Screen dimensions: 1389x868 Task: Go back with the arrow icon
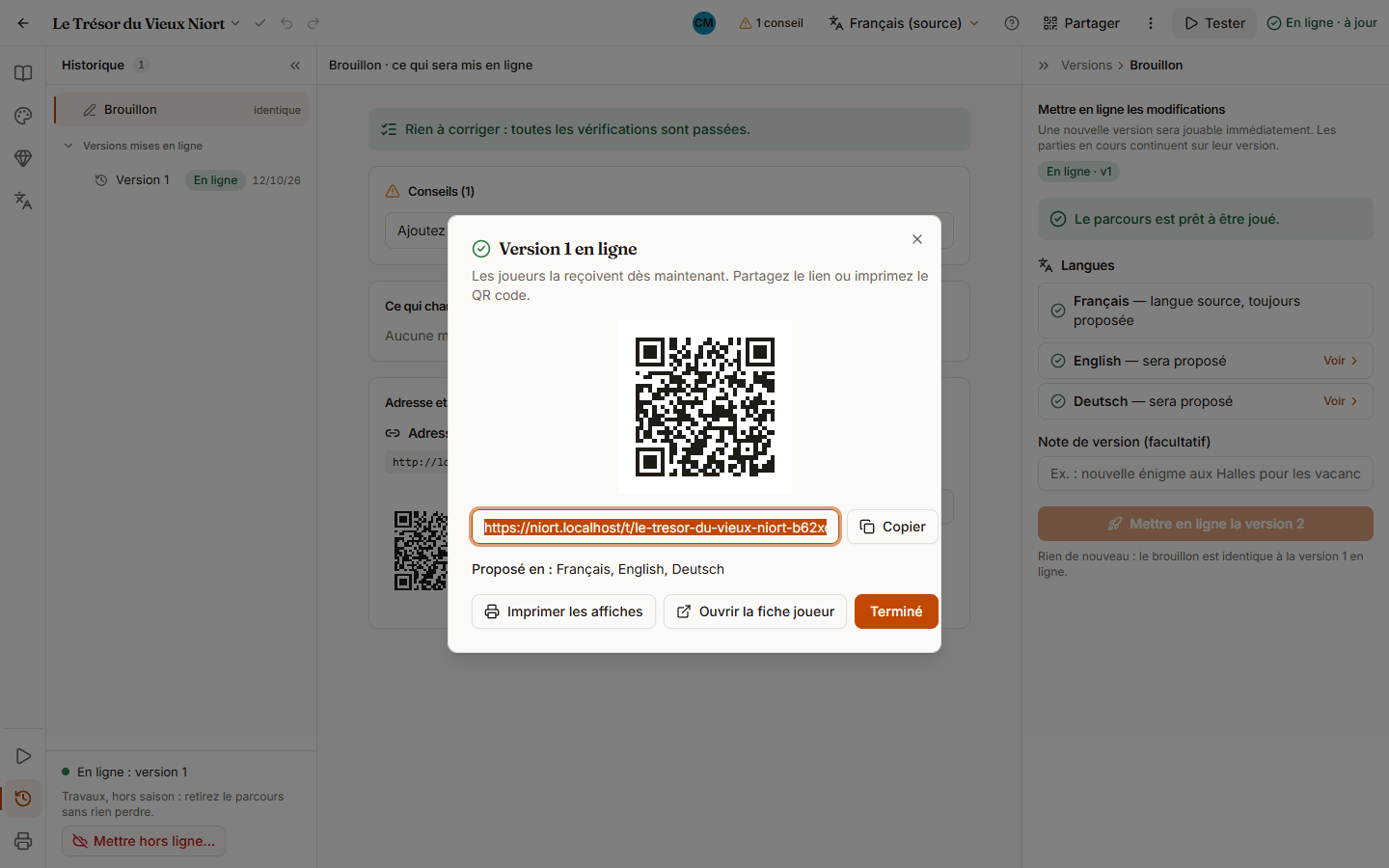[x=23, y=23]
